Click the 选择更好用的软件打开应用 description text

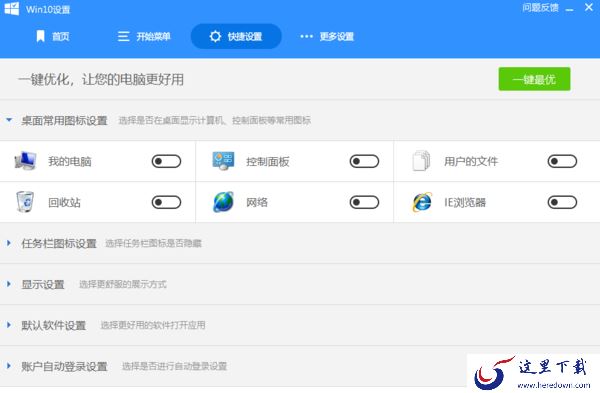(153, 325)
